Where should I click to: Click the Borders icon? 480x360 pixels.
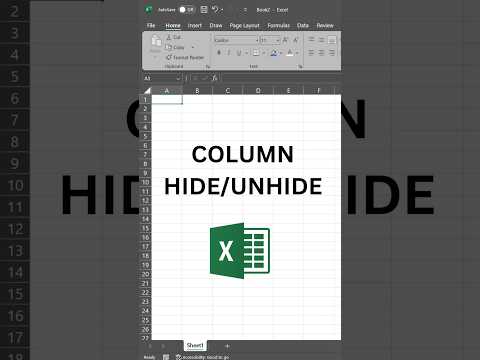pos(256,53)
